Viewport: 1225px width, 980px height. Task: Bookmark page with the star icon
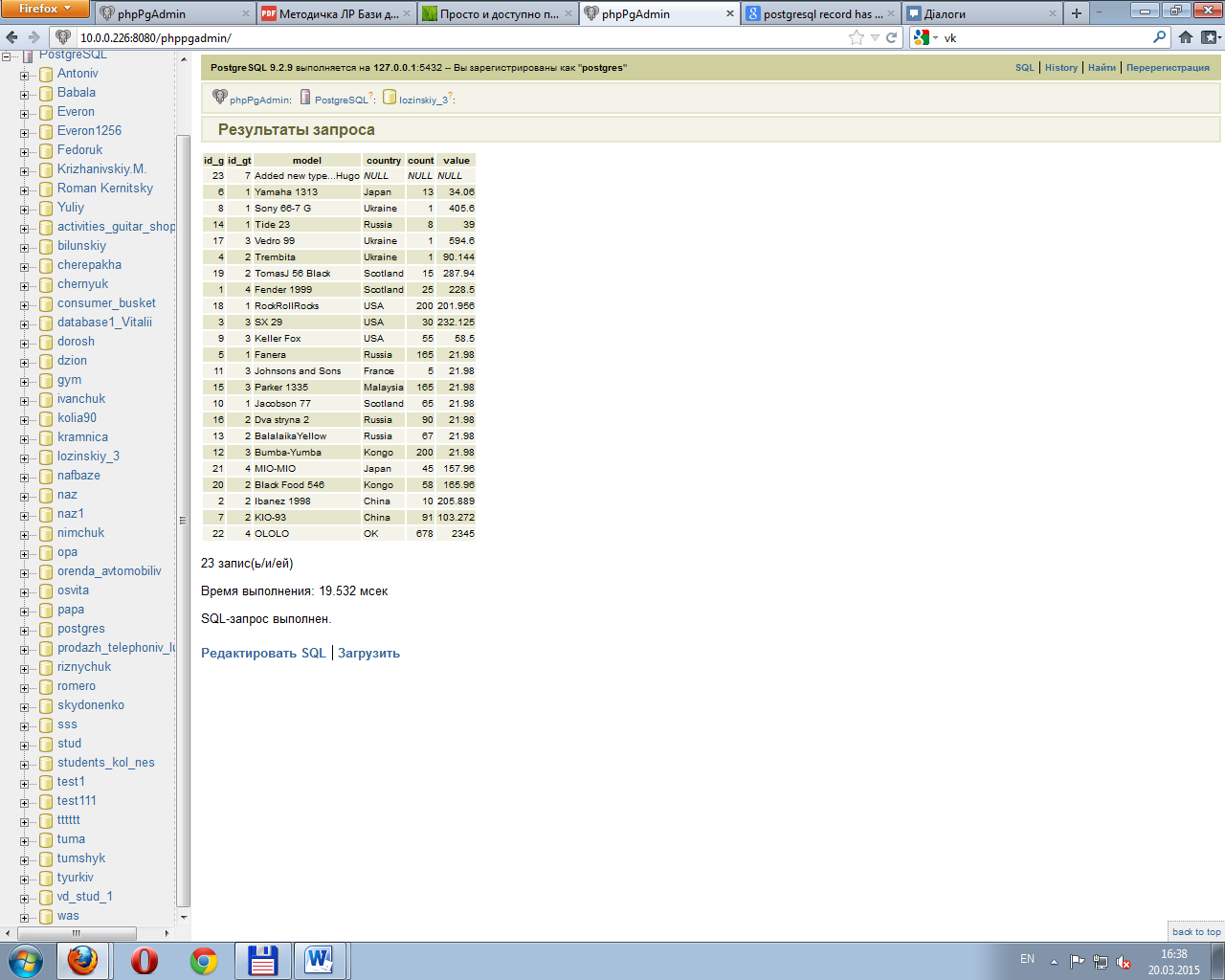click(857, 37)
